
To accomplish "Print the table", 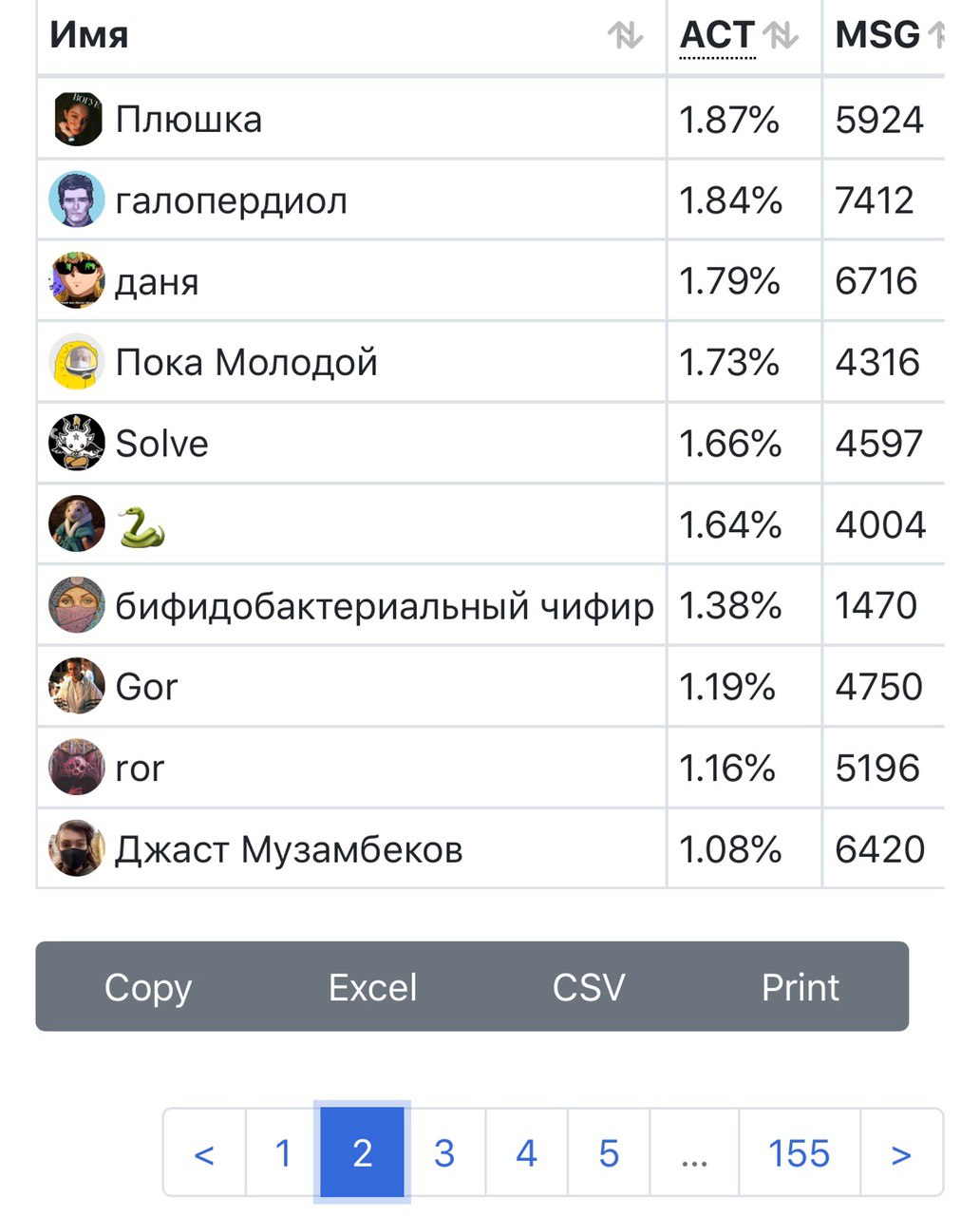I will (801, 987).
